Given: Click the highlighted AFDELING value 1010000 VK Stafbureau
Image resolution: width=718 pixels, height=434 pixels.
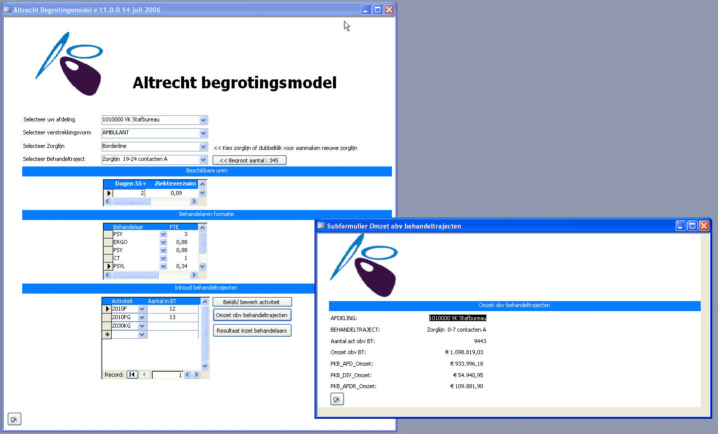Looking at the screenshot, I should 457,318.
